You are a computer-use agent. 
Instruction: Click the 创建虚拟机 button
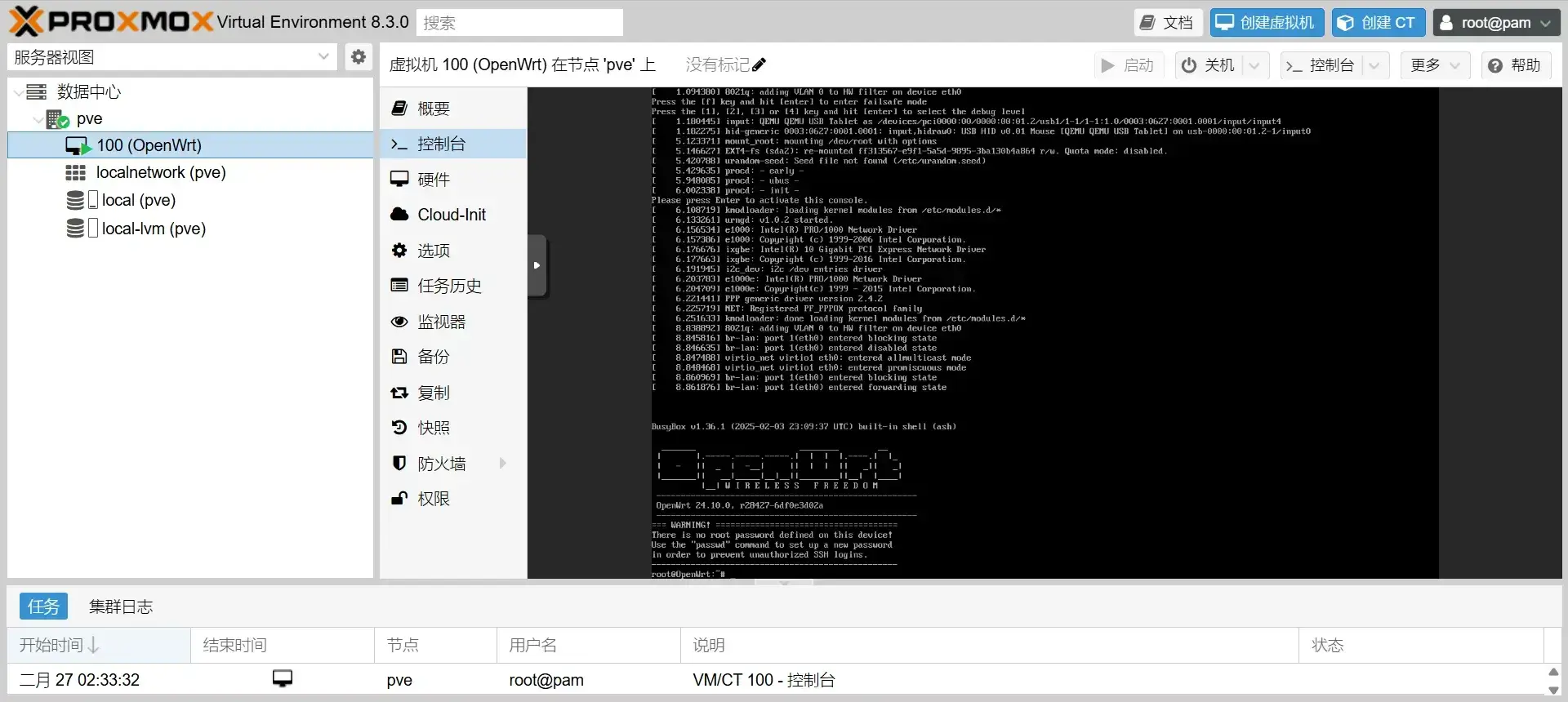pos(1267,23)
